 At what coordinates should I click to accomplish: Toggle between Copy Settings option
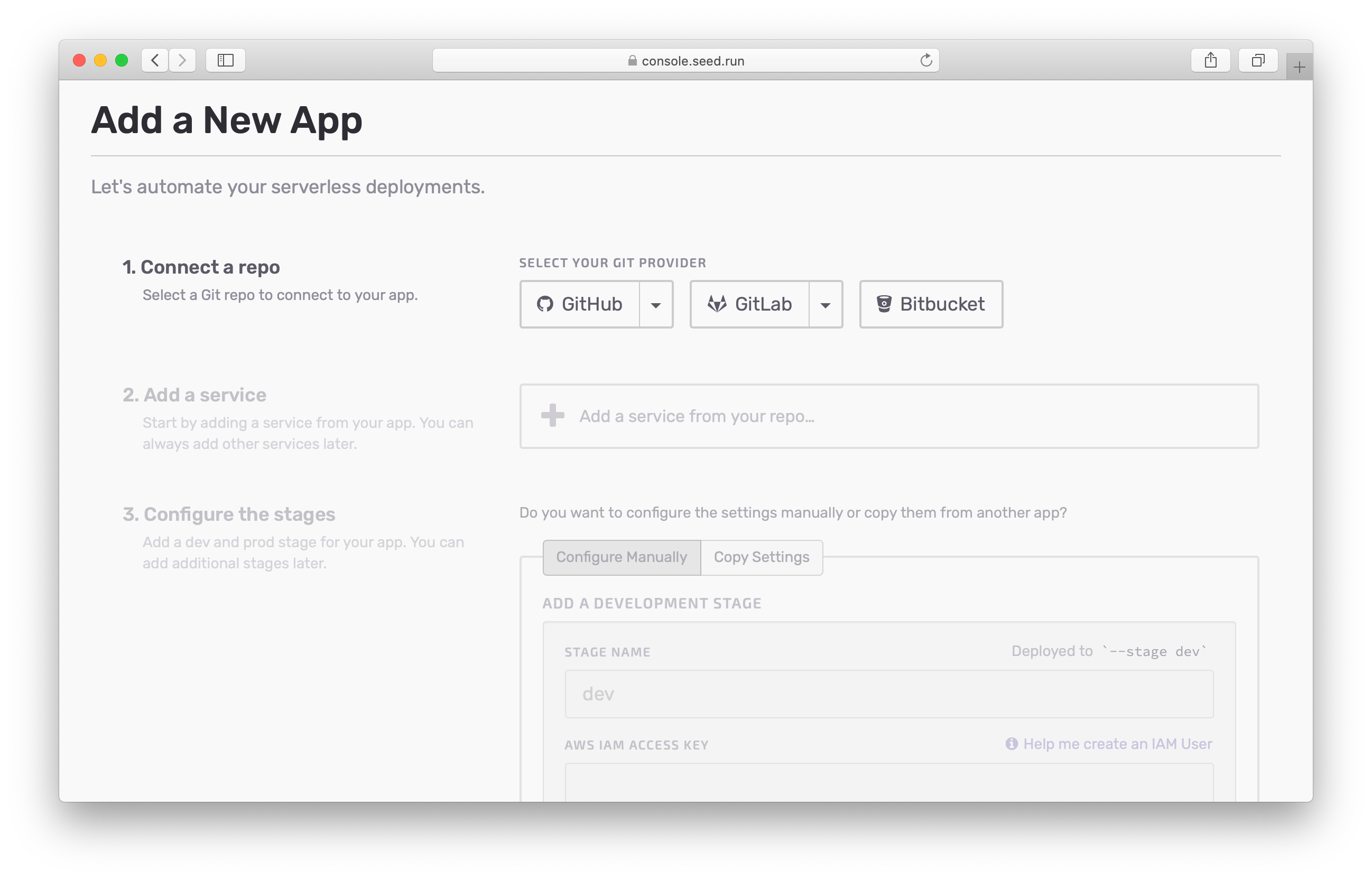tap(762, 557)
